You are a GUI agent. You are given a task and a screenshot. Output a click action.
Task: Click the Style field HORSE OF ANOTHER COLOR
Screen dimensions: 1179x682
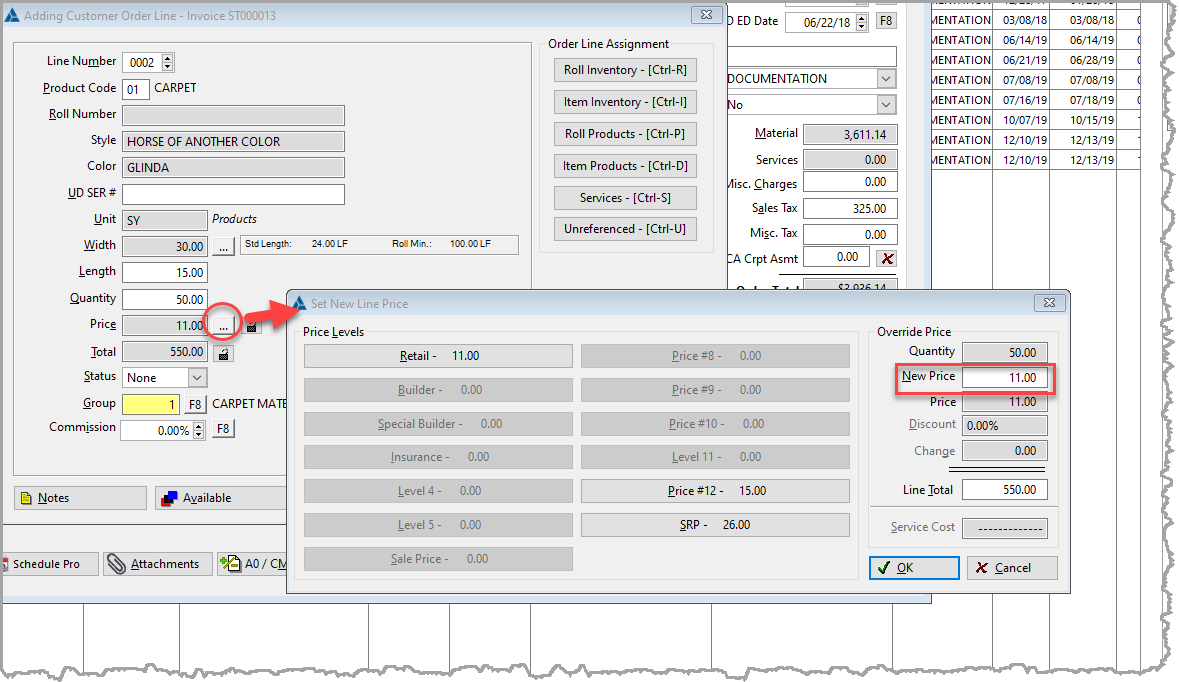tap(234, 141)
